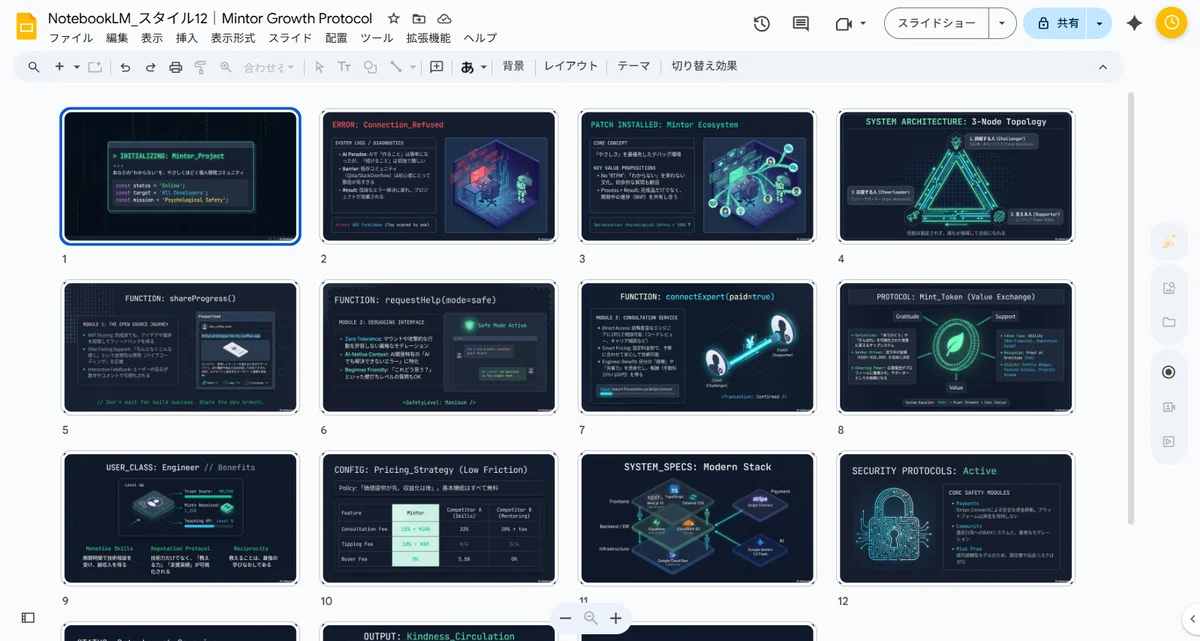Select slide 6 requestHelp thumbnail
Screen dimensions: 1200x641
point(438,347)
